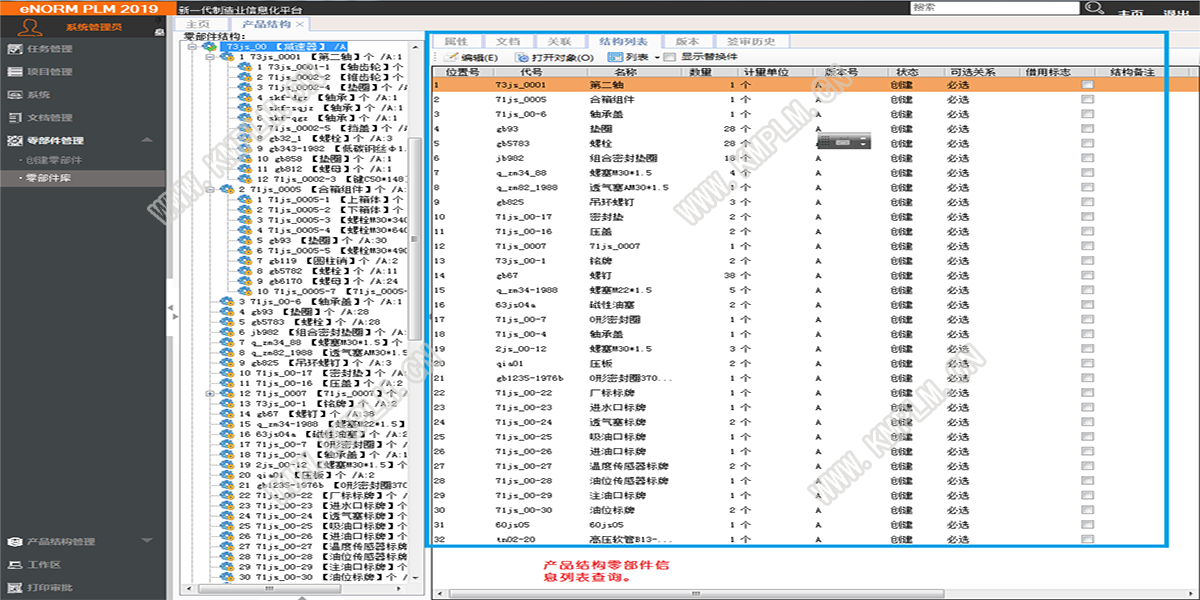Click the 任务管理 sidebar icon

pyautogui.click(x=14, y=49)
